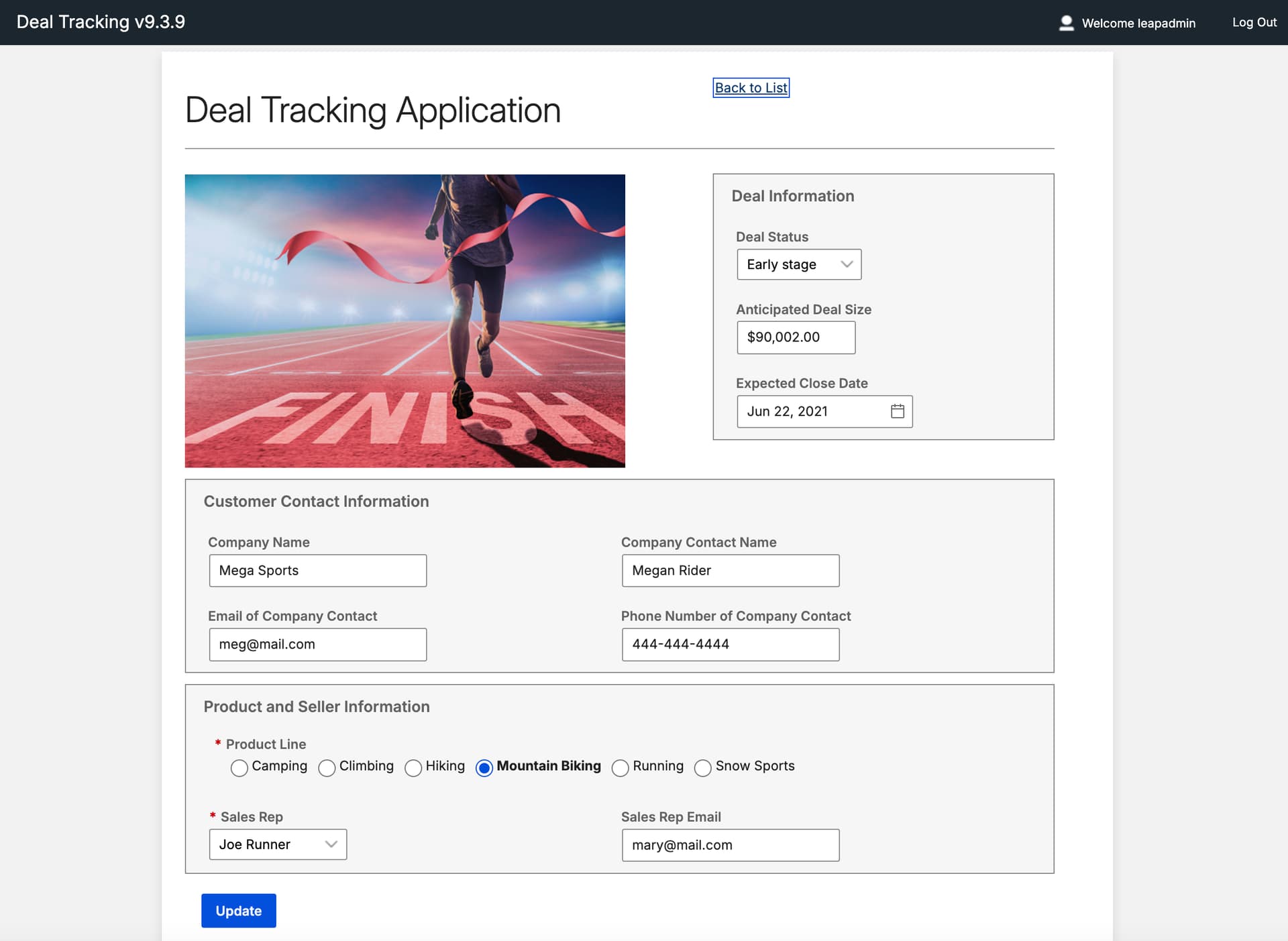
Task: Select Snow Sports radio button
Action: [703, 767]
